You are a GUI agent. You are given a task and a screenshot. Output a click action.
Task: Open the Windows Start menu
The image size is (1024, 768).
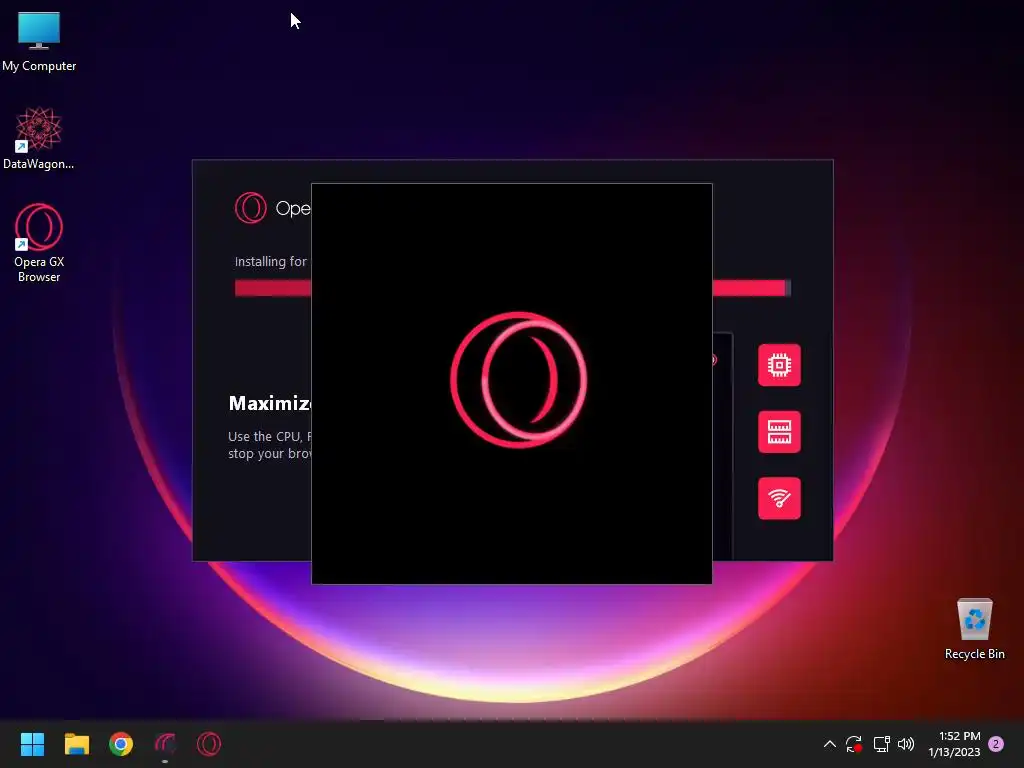coord(32,744)
